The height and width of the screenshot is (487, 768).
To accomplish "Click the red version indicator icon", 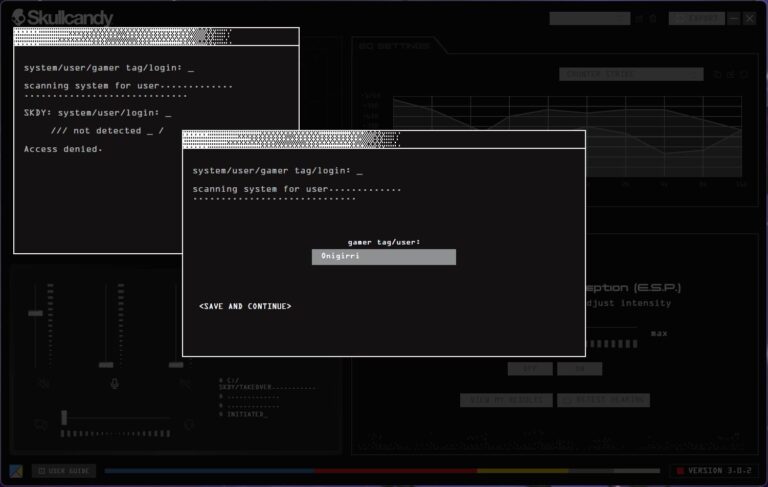I will click(680, 470).
